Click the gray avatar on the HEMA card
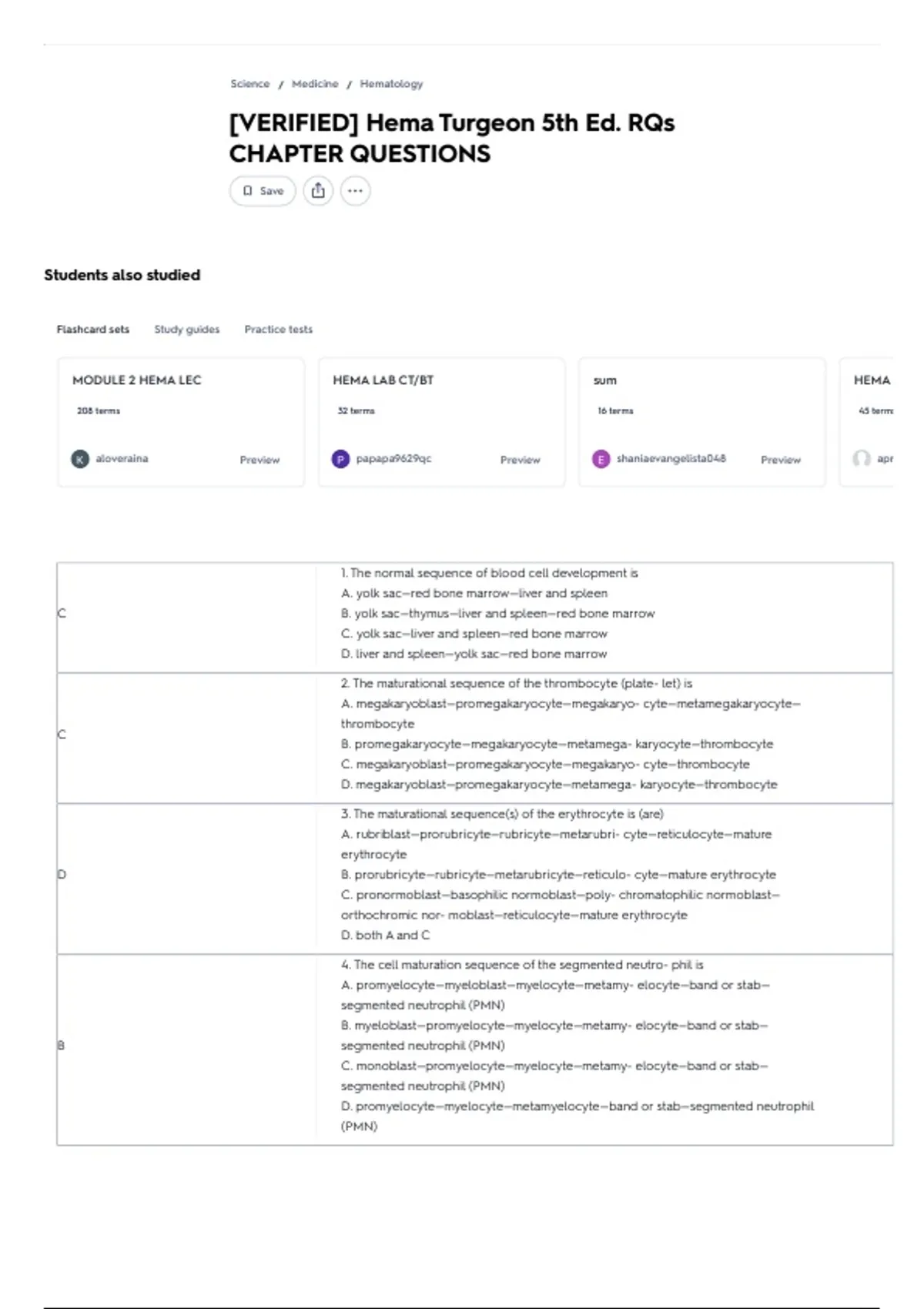 862,459
